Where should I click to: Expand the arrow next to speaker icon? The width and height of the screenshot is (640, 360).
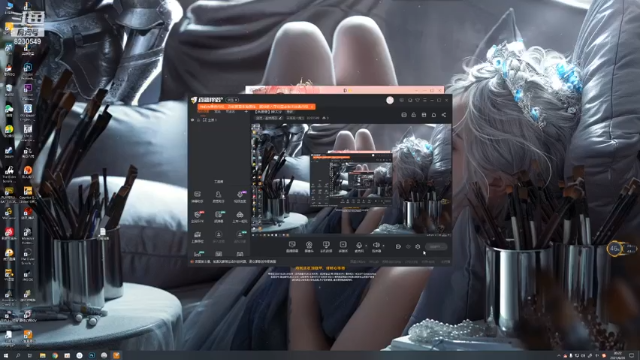[383, 246]
